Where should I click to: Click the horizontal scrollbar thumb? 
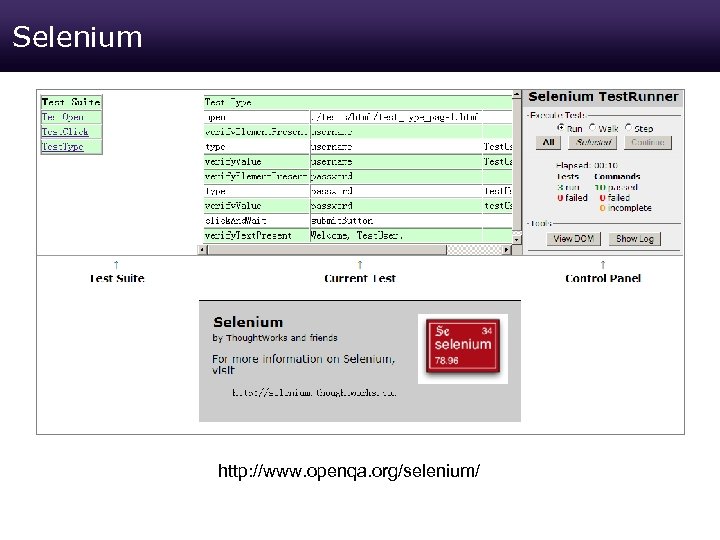pos(327,250)
